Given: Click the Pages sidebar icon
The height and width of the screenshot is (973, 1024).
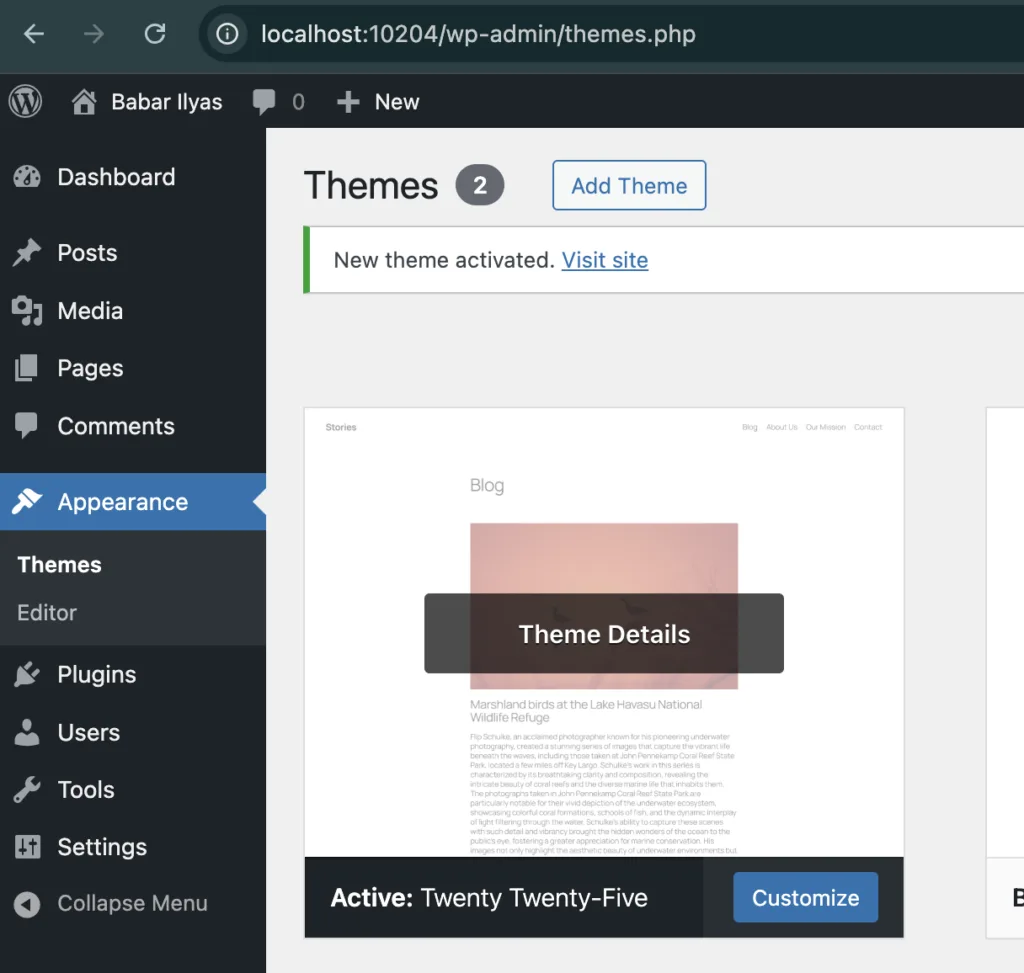Looking at the screenshot, I should pyautogui.click(x=28, y=368).
